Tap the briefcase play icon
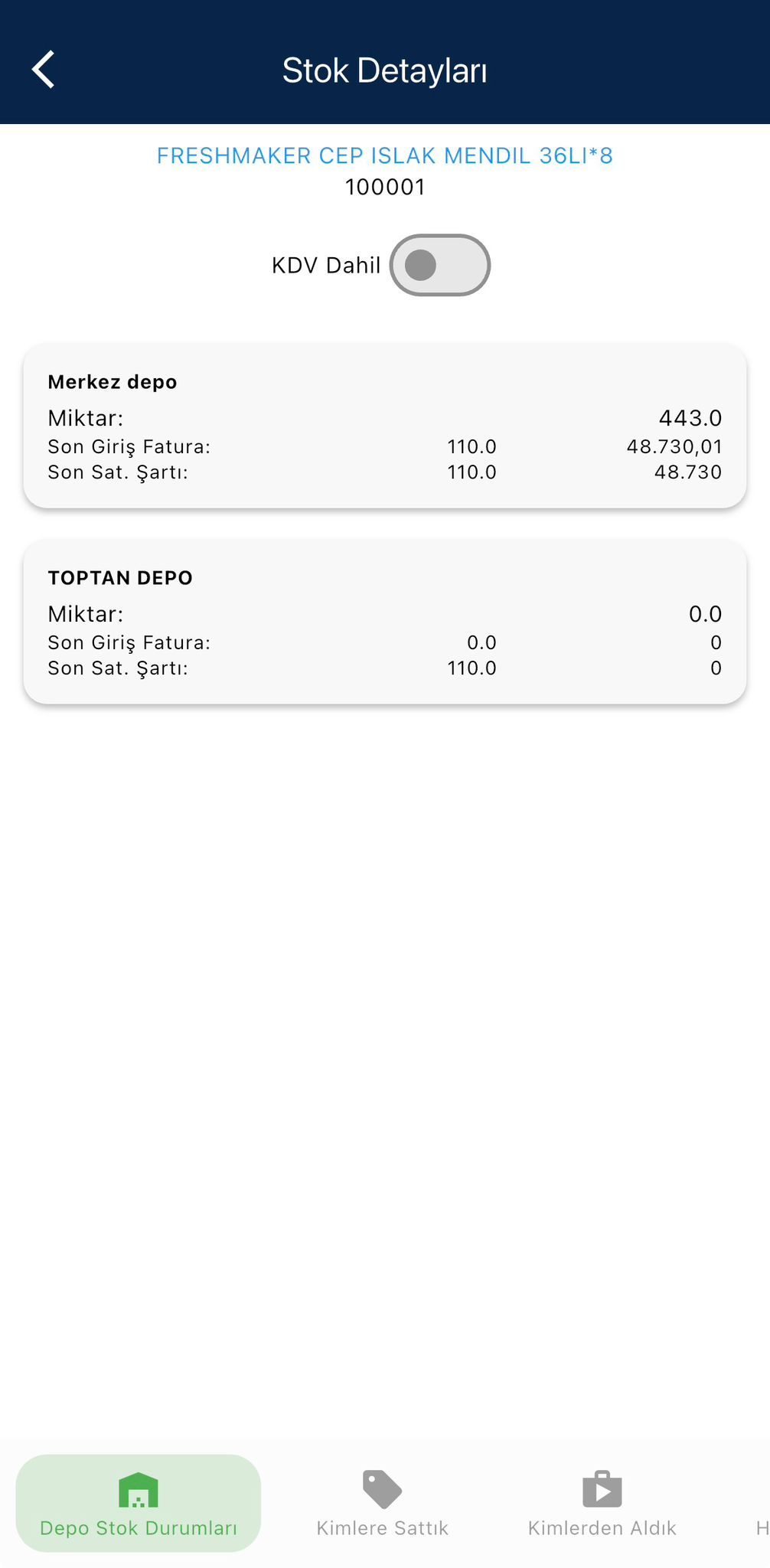Image resolution: width=770 pixels, height=1568 pixels. point(602,1489)
